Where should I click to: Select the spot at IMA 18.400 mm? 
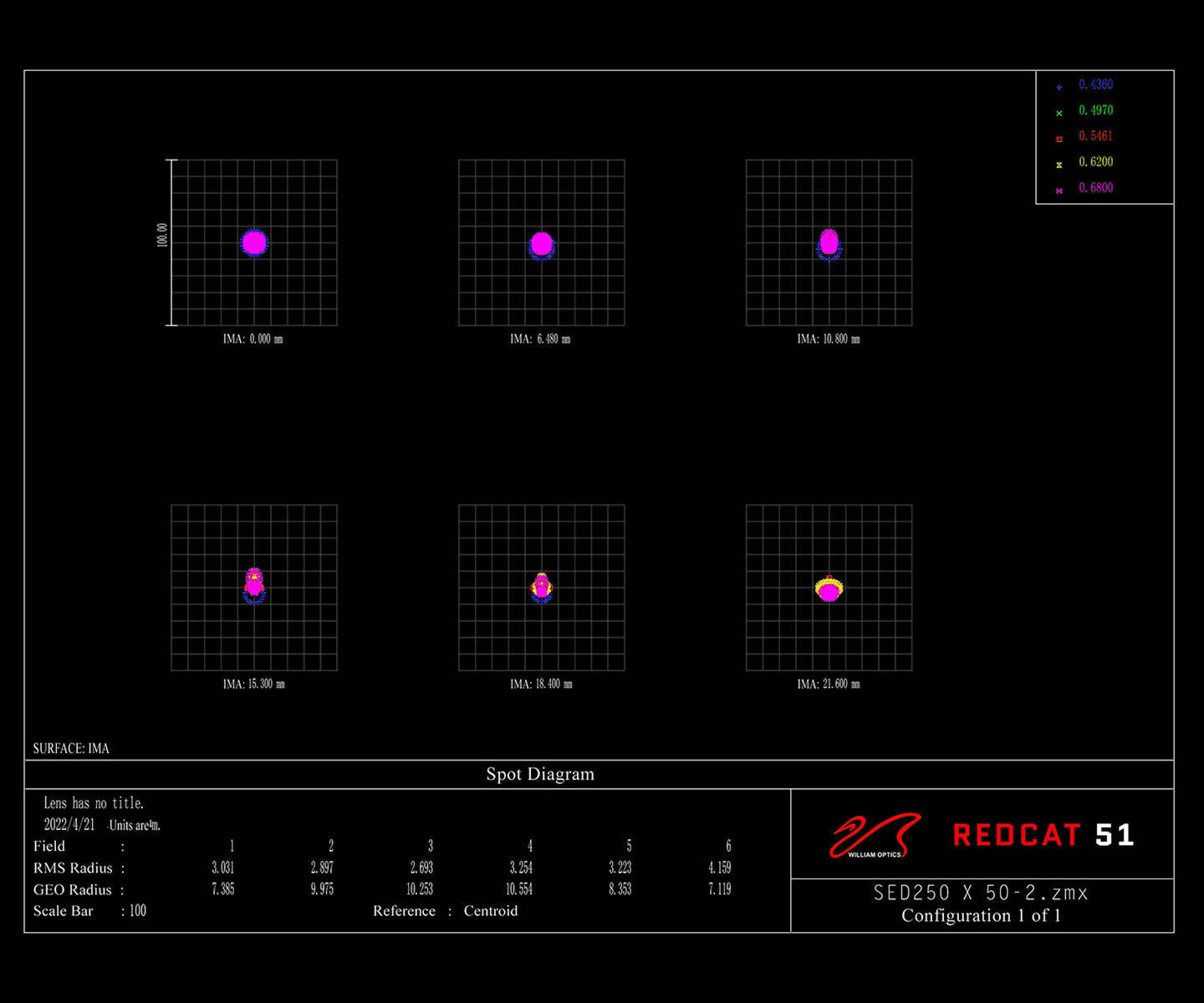click(x=542, y=586)
